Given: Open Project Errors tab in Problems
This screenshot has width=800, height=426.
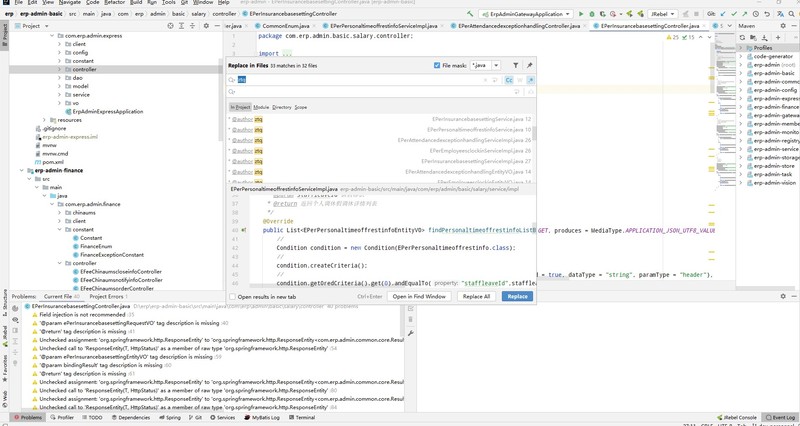Looking at the screenshot, I should tap(108, 296).
